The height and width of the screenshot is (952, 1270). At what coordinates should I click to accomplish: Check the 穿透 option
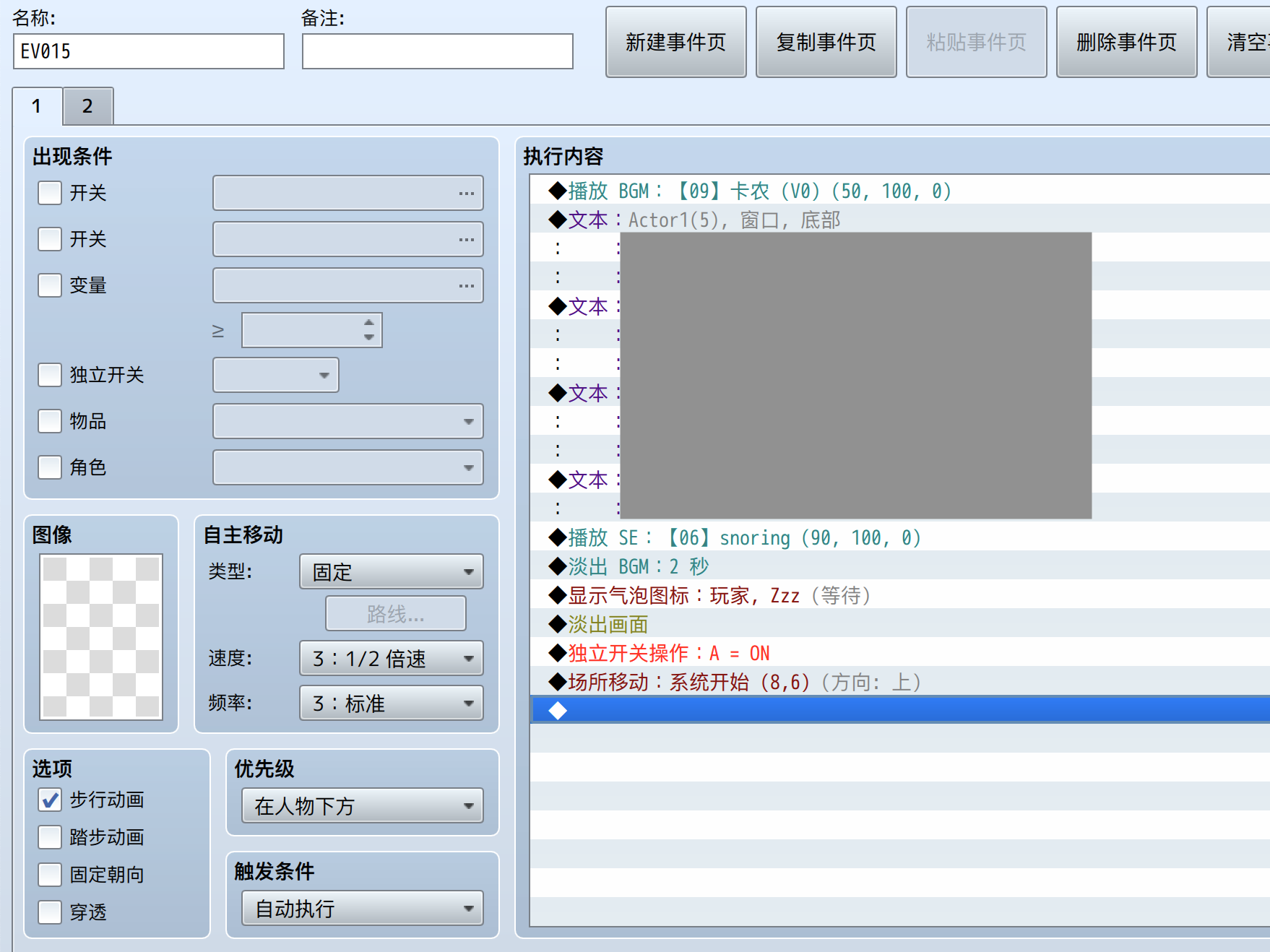click(x=50, y=912)
